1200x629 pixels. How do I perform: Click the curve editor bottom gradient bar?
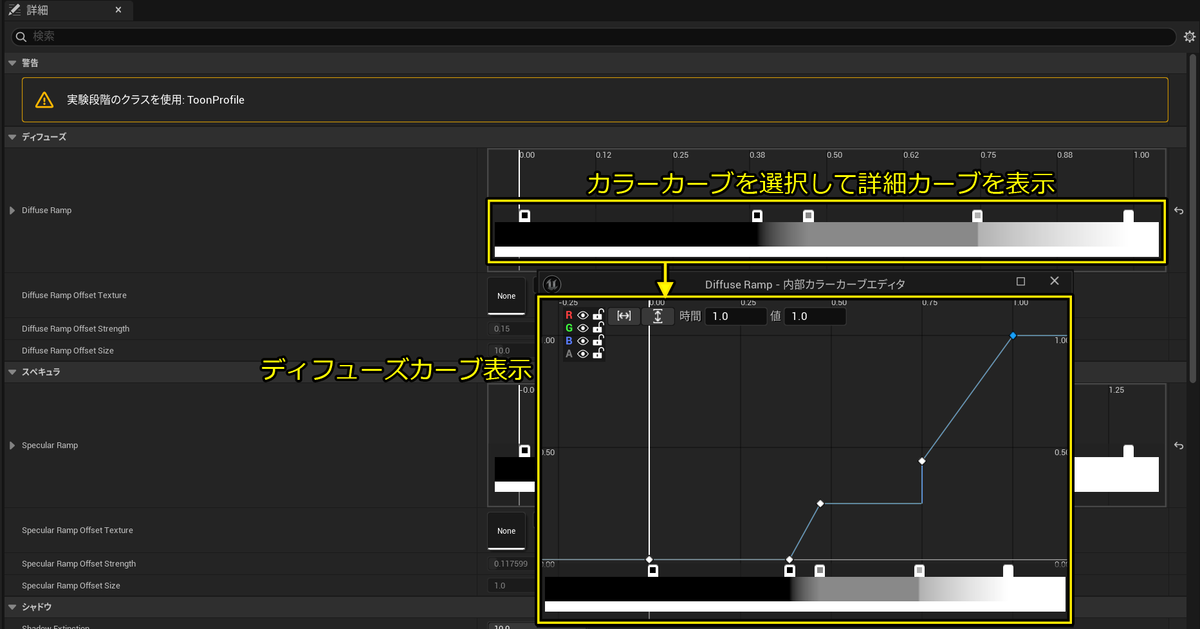(804, 594)
